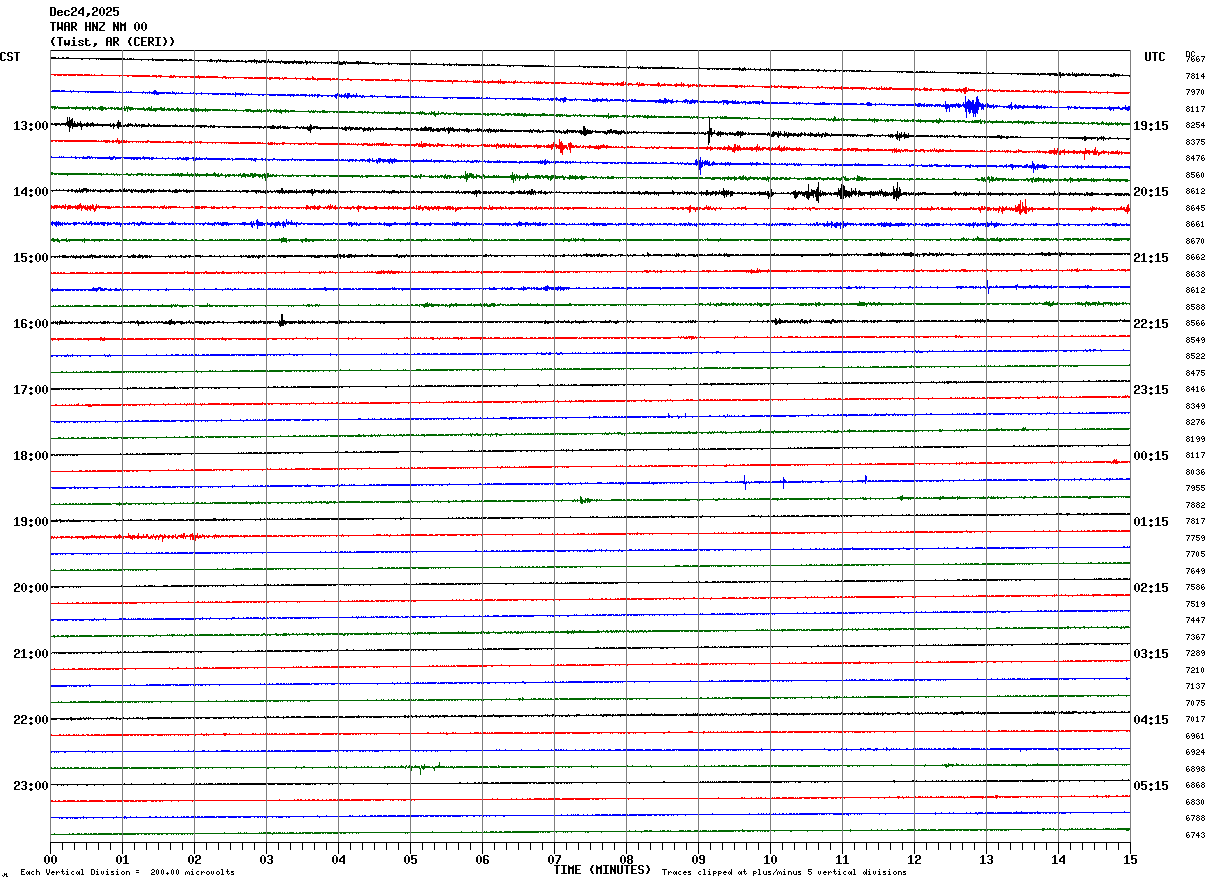Click the DC offset value '8199'
The height and width of the screenshot is (886, 1210).
[1195, 439]
